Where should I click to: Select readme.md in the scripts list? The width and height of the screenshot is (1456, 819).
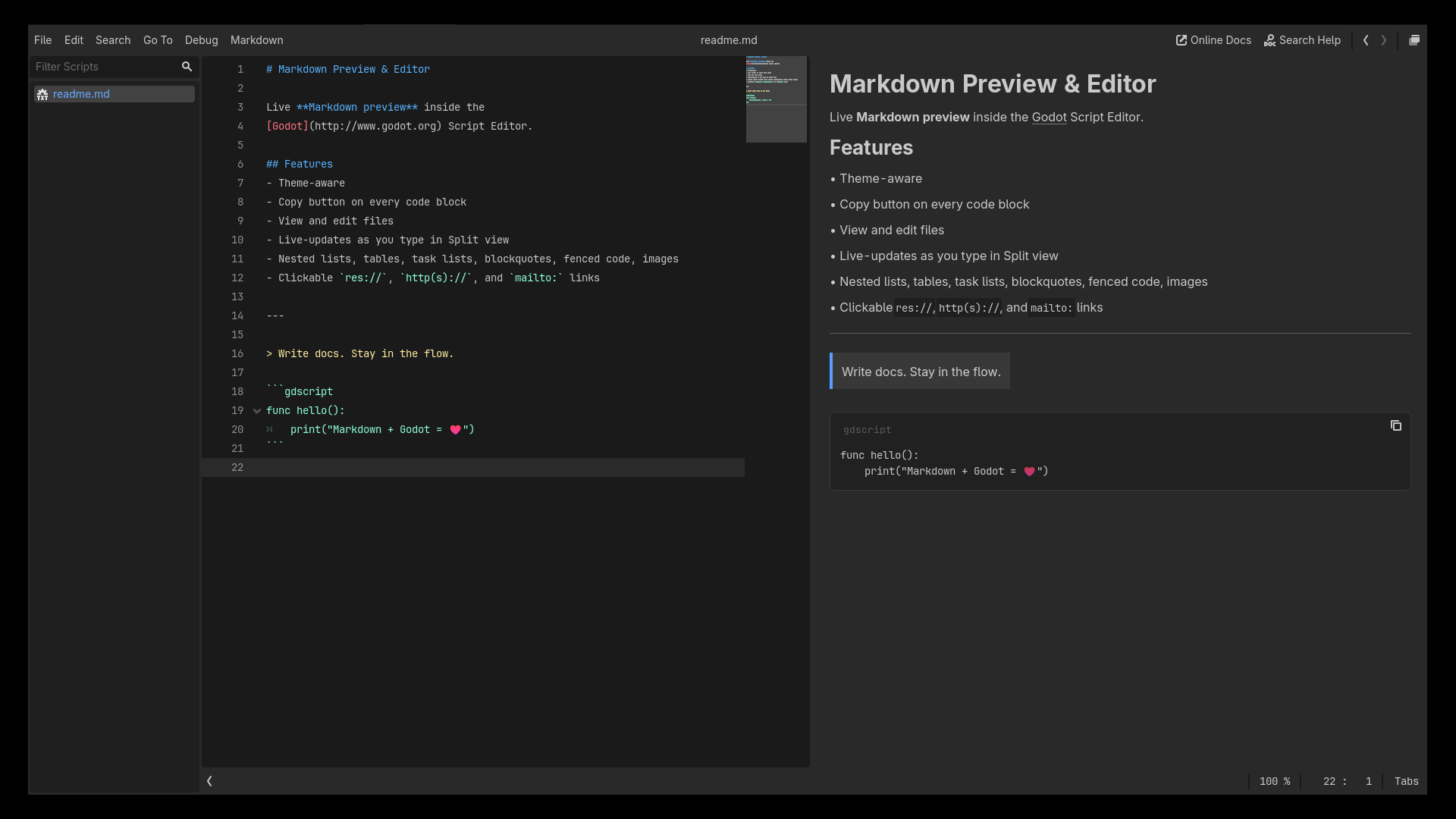(x=114, y=94)
